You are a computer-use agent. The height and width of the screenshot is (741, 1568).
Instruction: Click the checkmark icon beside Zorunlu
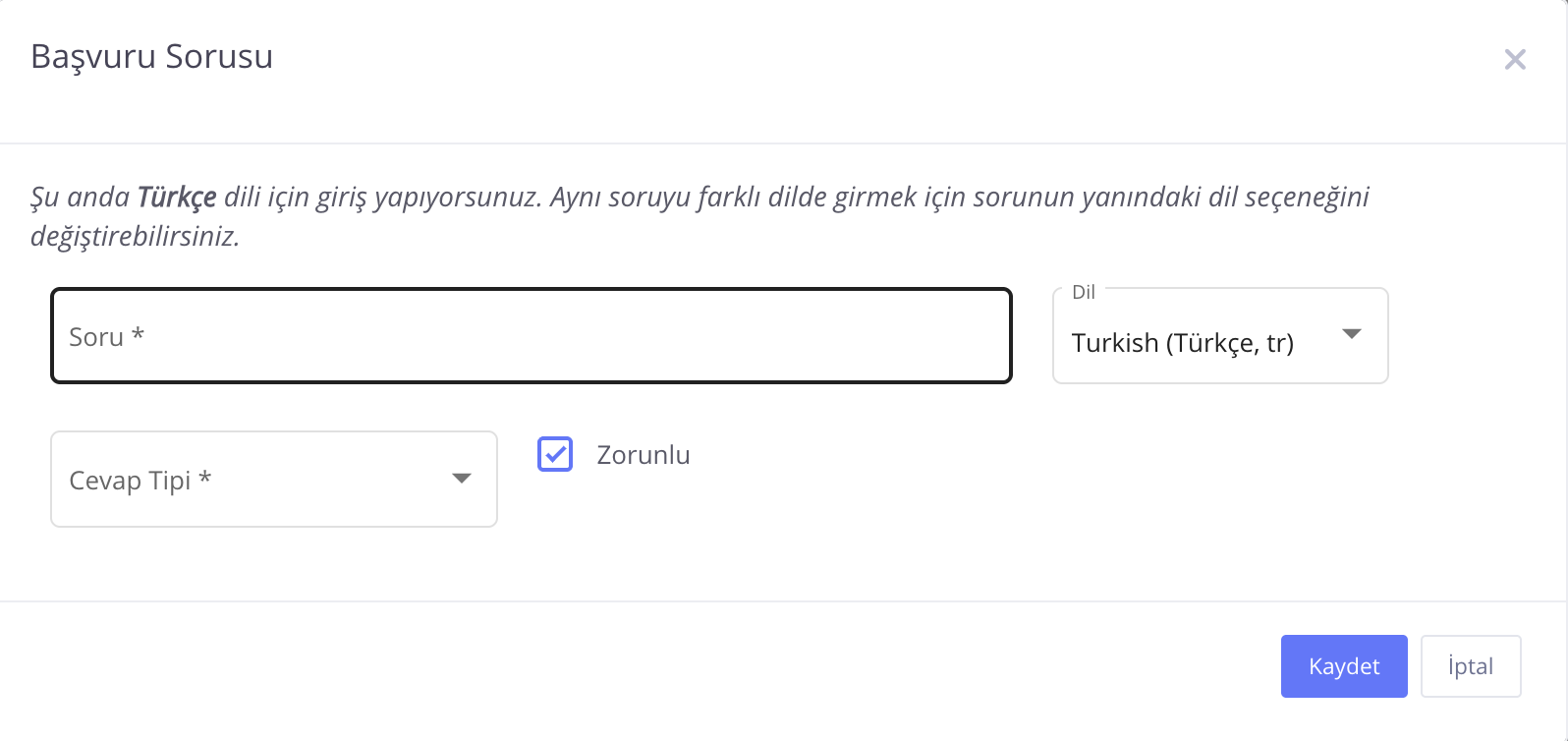(x=555, y=454)
